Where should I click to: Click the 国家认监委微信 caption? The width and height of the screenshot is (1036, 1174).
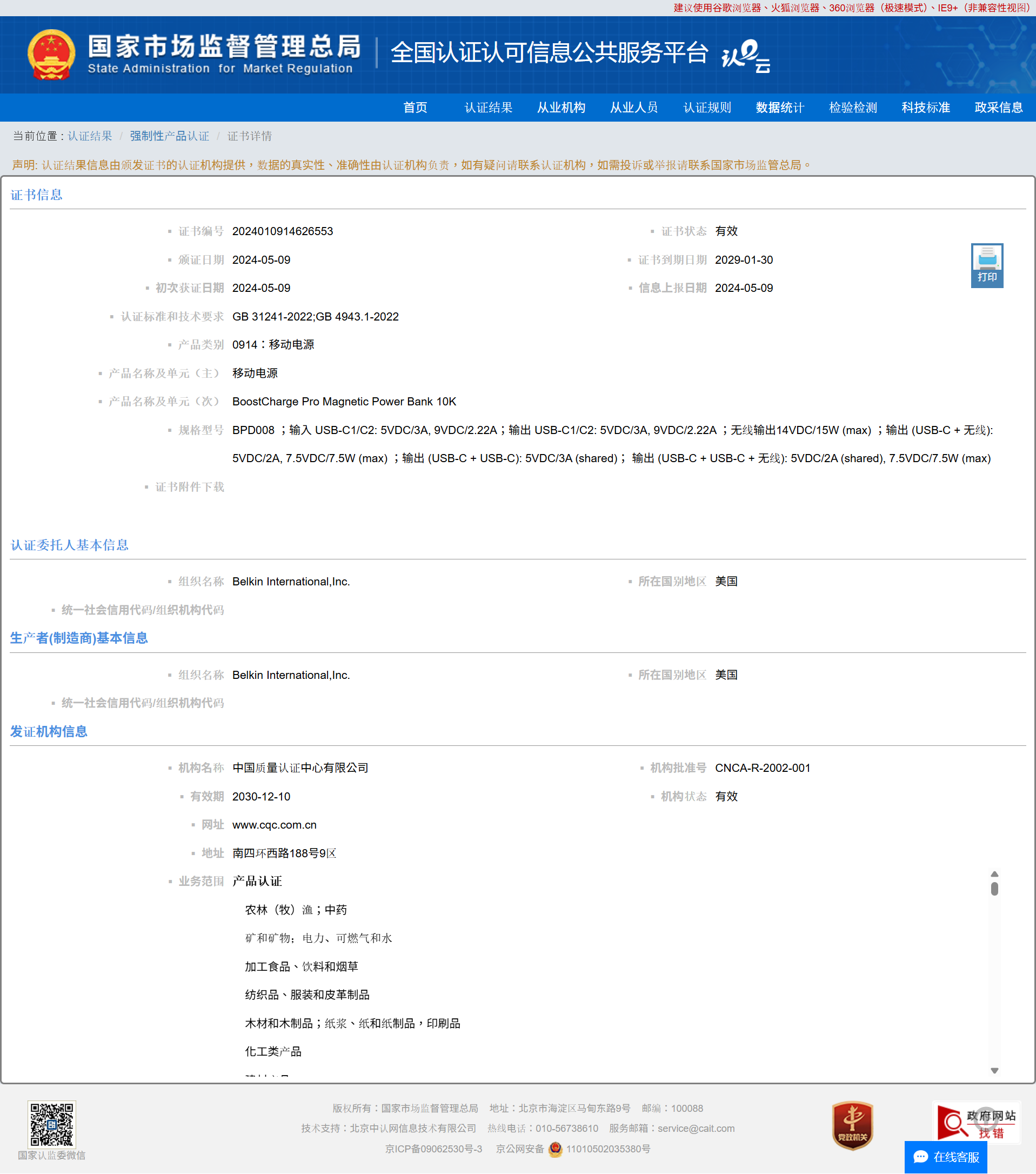[x=52, y=1155]
